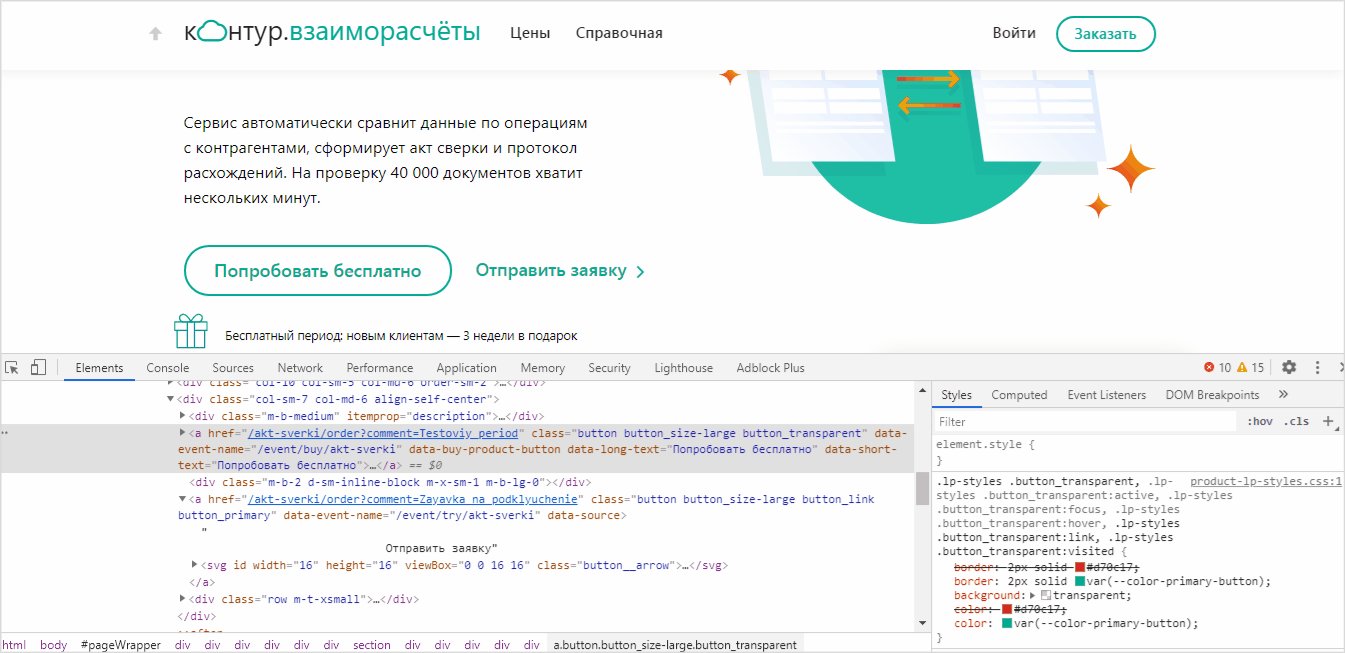This screenshot has width=1345, height=653.
Task: Switch to the Performance tab
Action: [380, 367]
